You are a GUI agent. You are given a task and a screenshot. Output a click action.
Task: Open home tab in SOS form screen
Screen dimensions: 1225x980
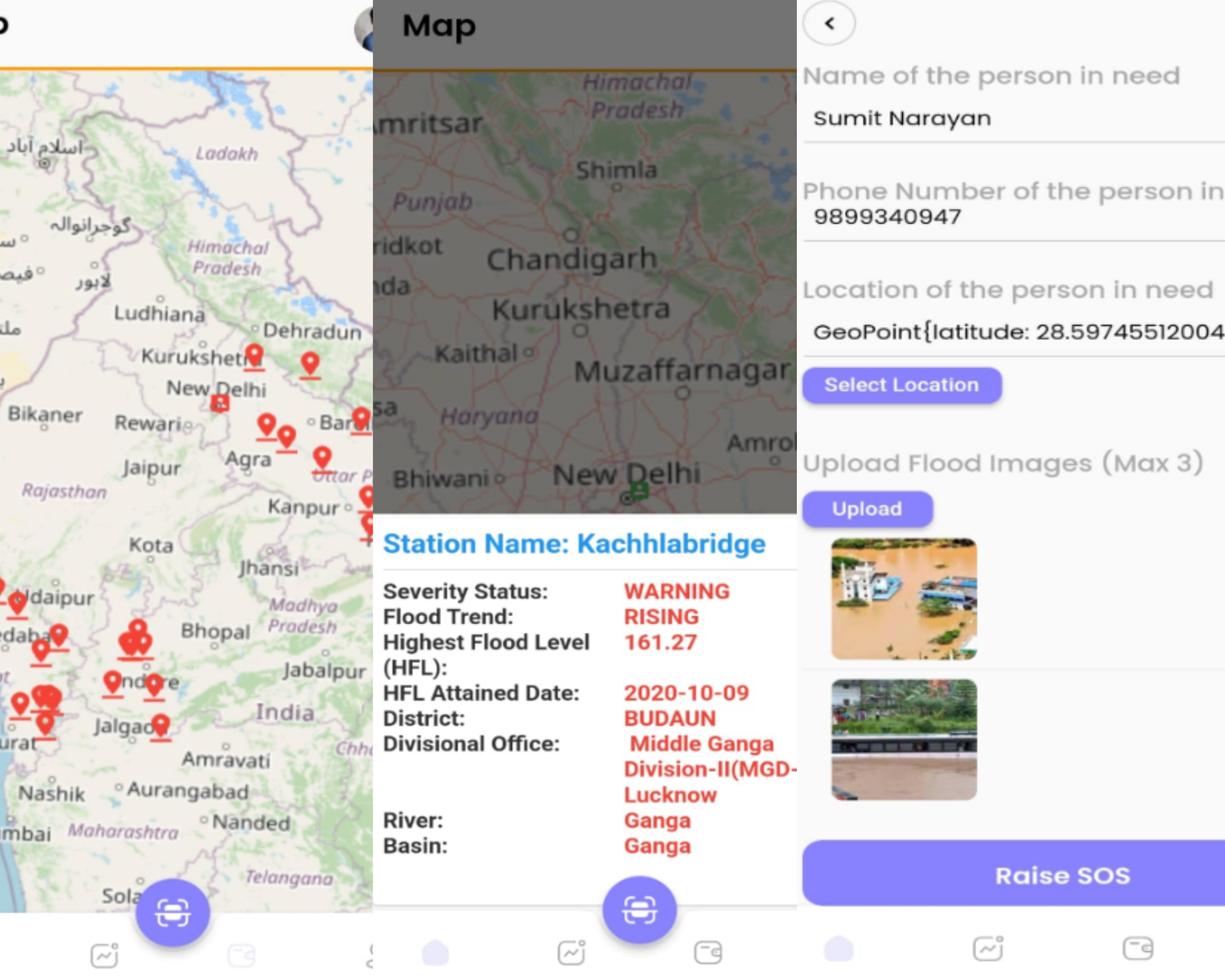coord(839,949)
